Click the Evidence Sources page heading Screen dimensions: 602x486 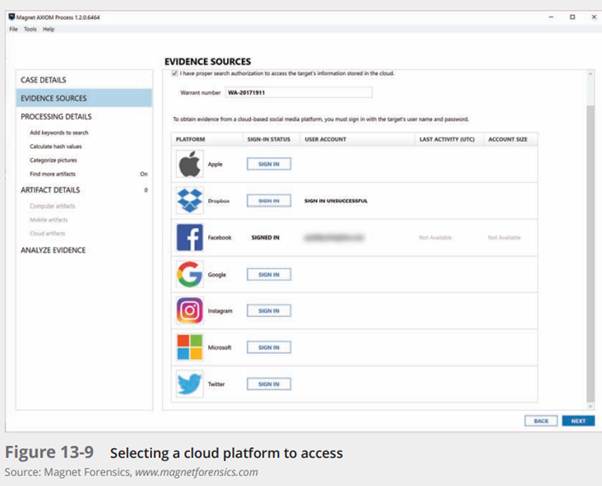pyautogui.click(x=208, y=61)
